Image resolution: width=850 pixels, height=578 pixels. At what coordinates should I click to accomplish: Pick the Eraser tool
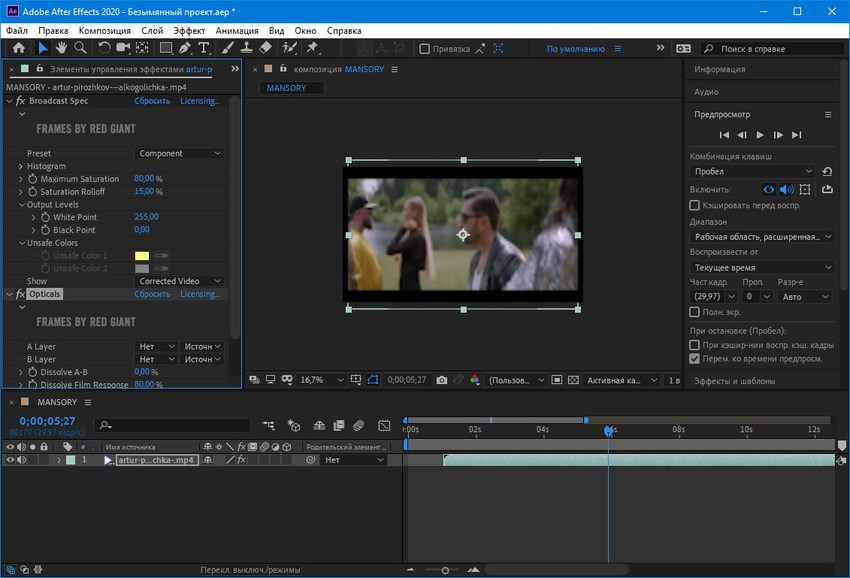[x=265, y=48]
